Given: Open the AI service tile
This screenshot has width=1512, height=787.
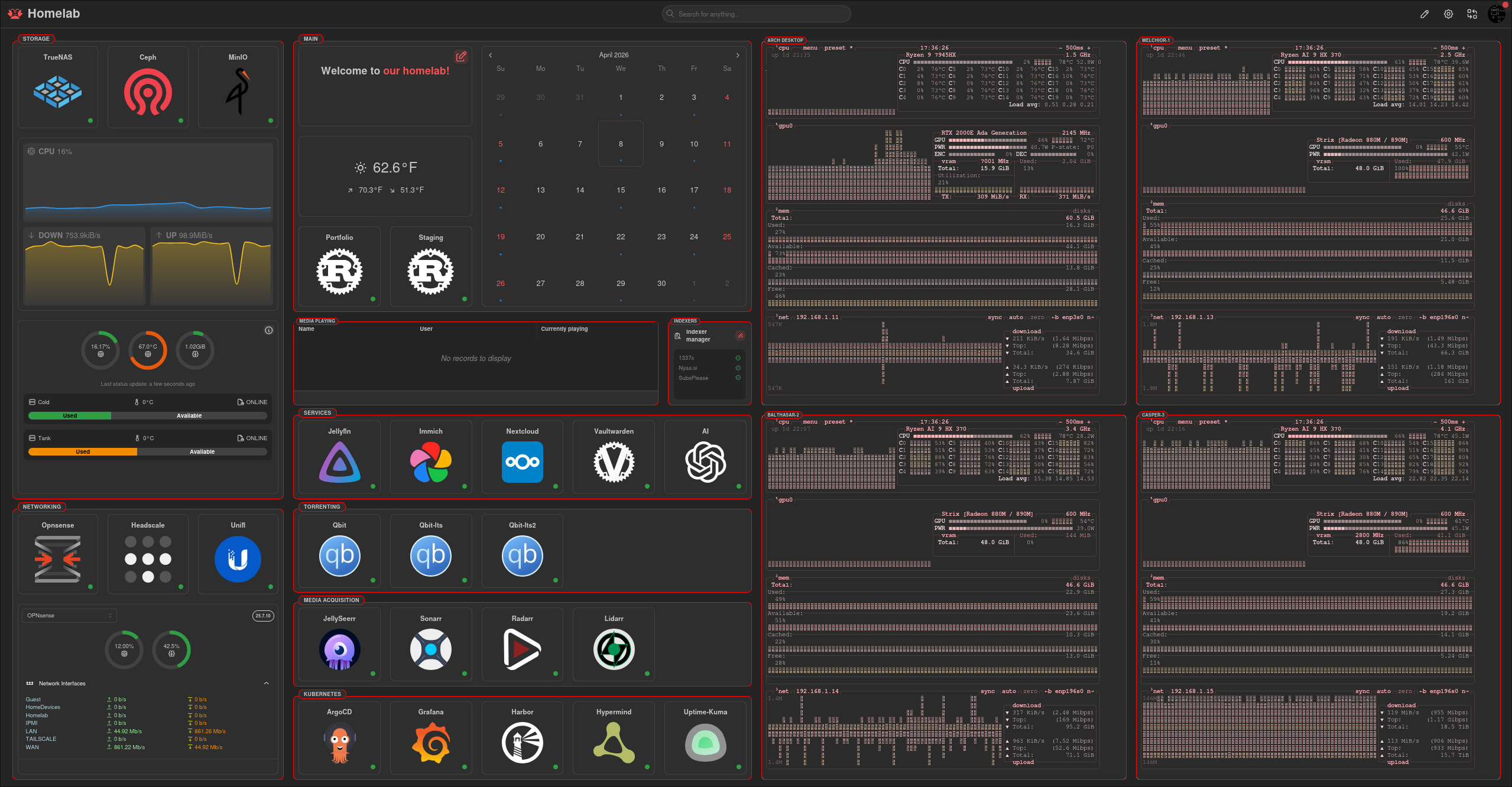Looking at the screenshot, I should coord(705,457).
